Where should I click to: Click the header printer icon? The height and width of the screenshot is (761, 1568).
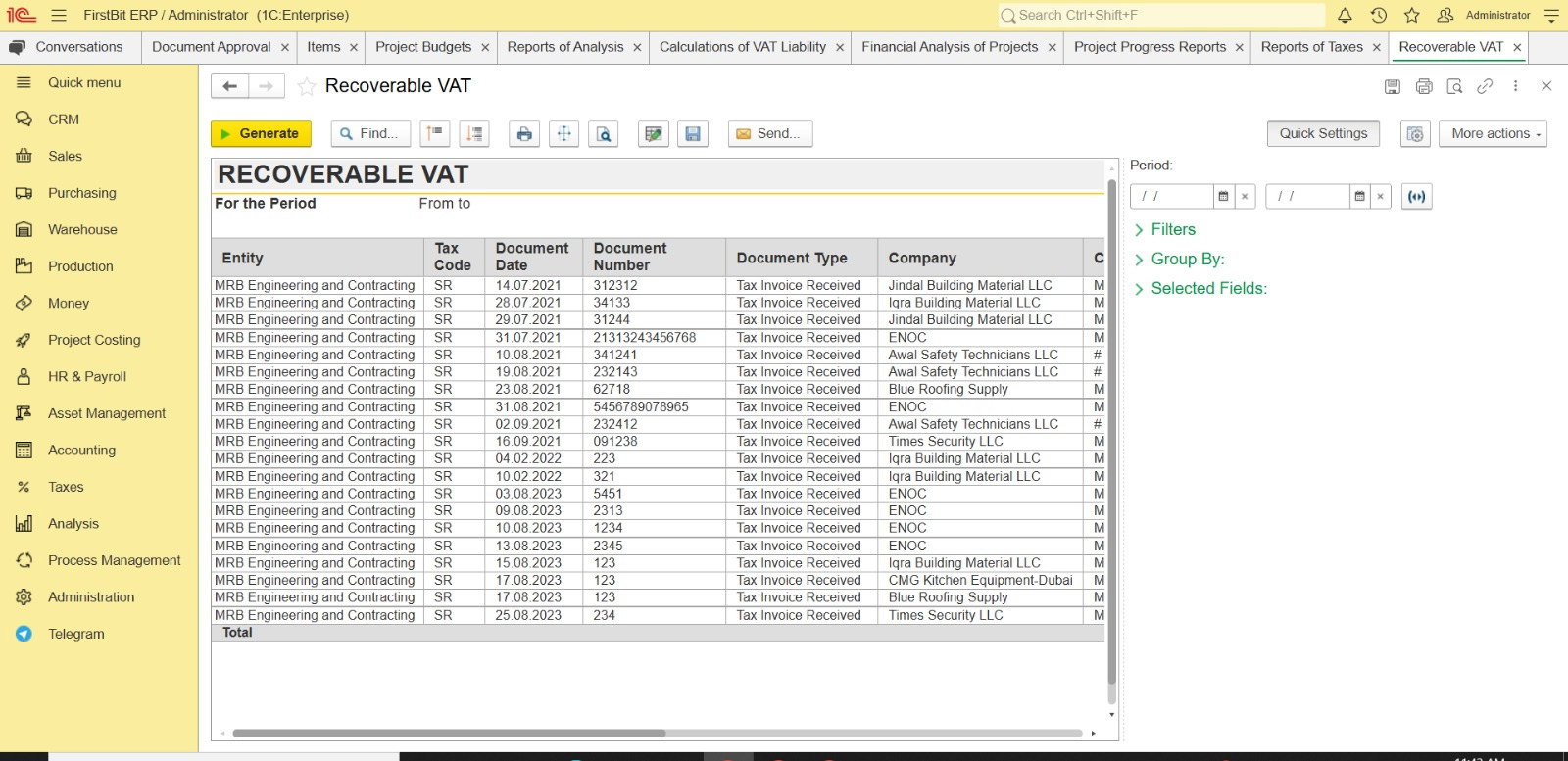(x=1424, y=86)
